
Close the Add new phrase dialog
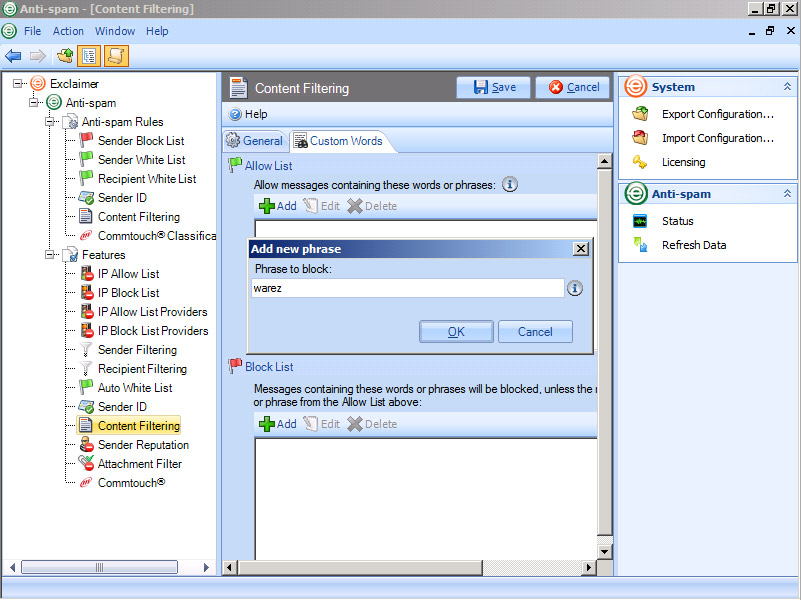coord(580,249)
